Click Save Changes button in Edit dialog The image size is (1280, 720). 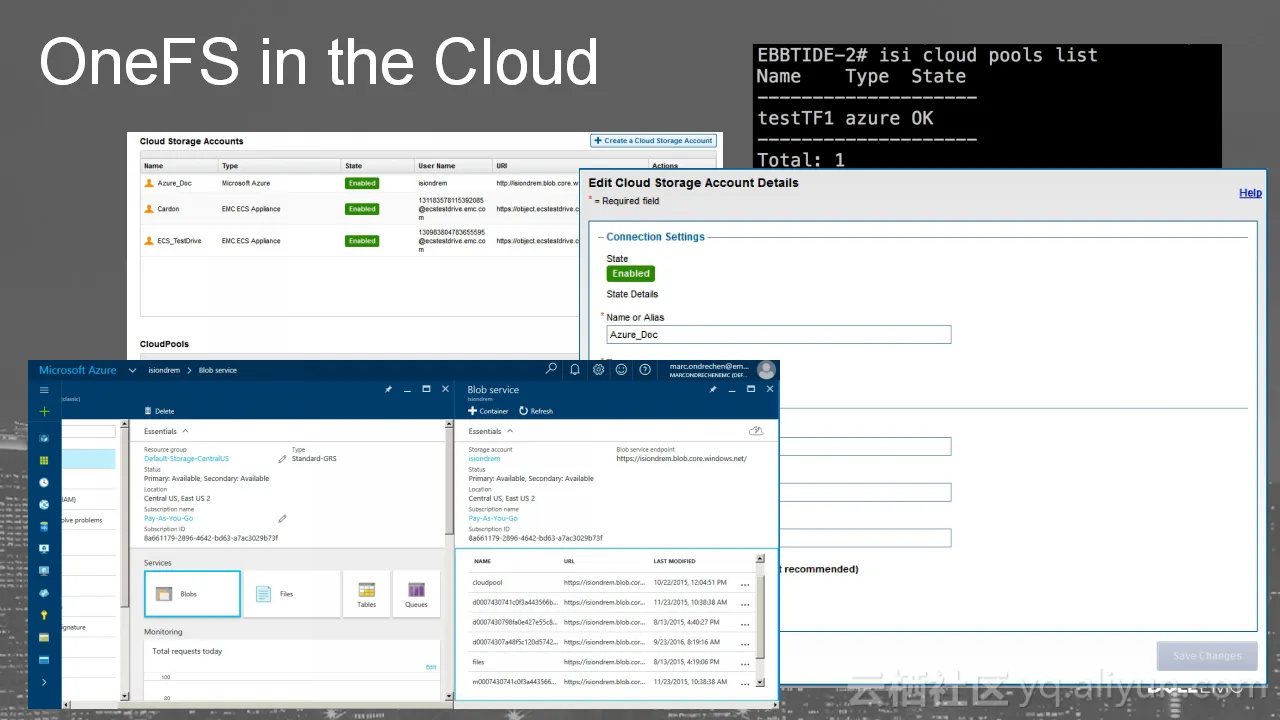[x=1207, y=656]
